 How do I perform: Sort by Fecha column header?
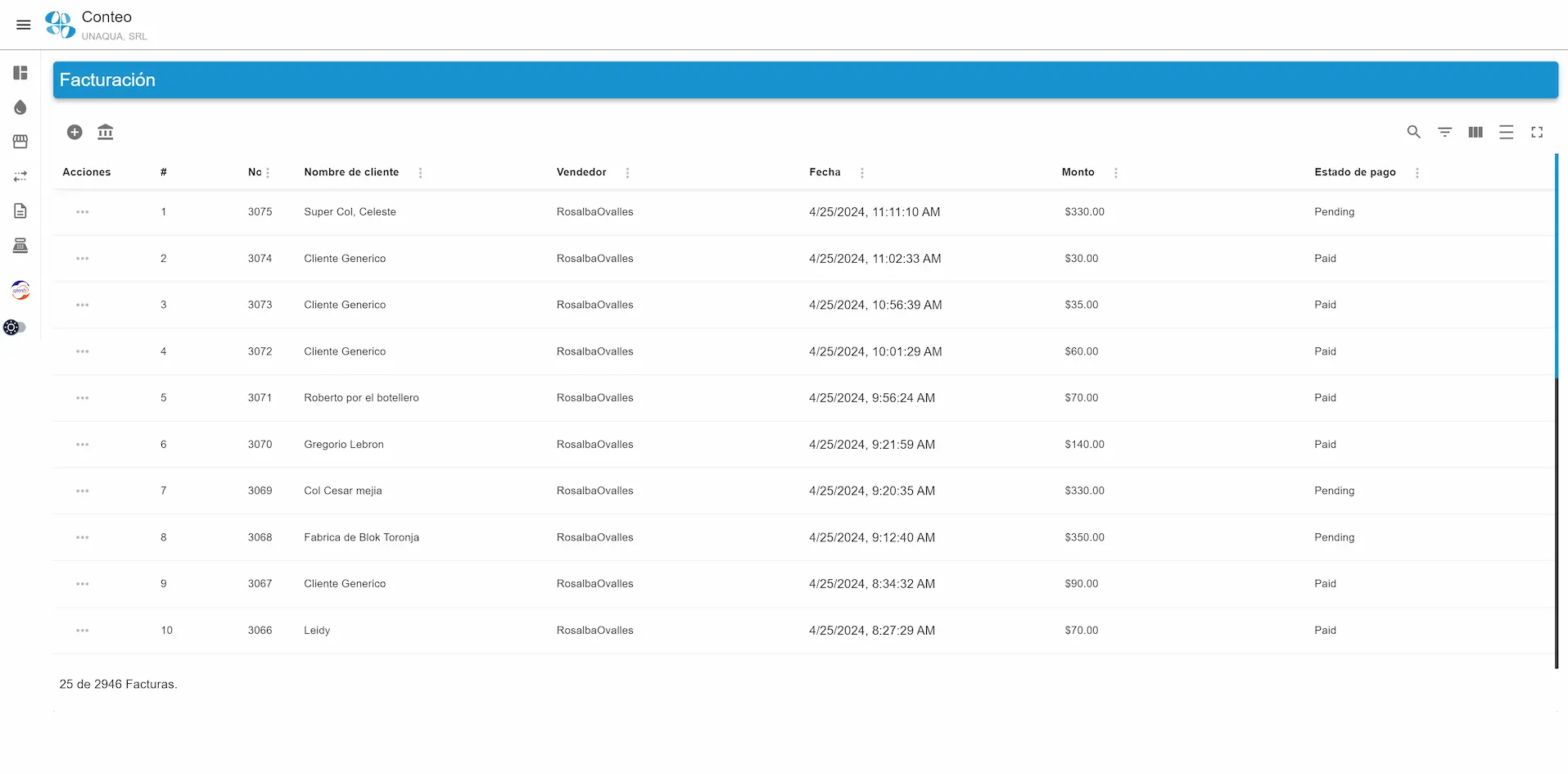(825, 172)
